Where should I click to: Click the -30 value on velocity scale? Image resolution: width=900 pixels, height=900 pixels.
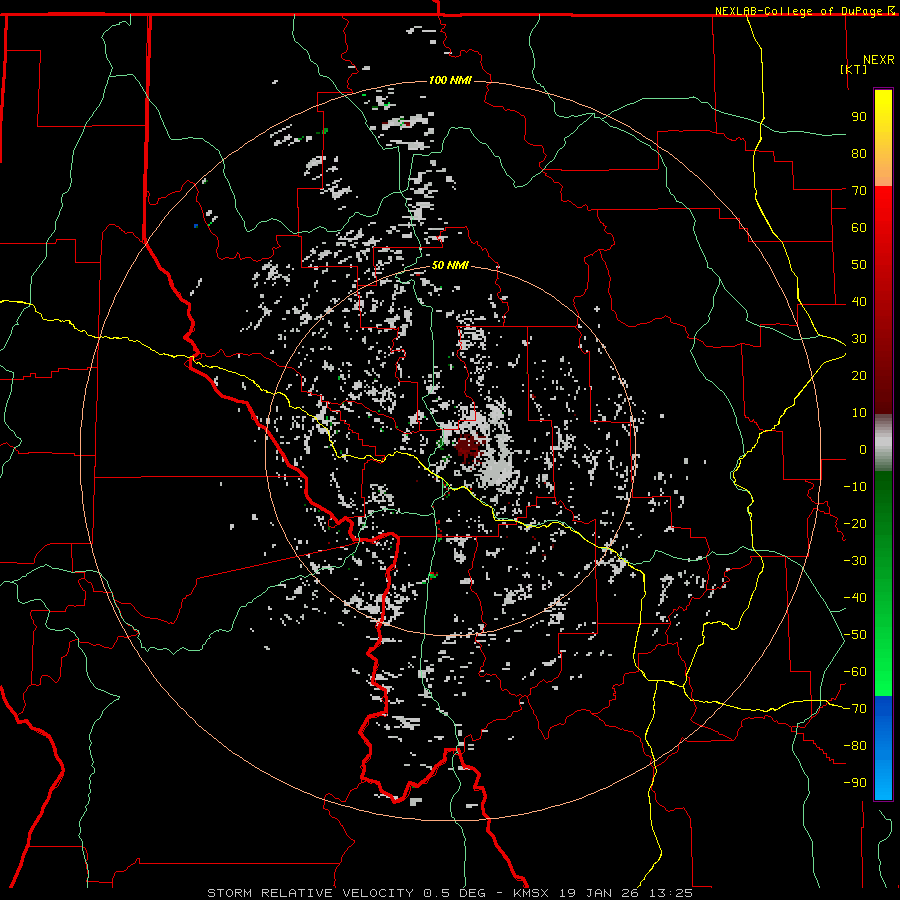855,561
